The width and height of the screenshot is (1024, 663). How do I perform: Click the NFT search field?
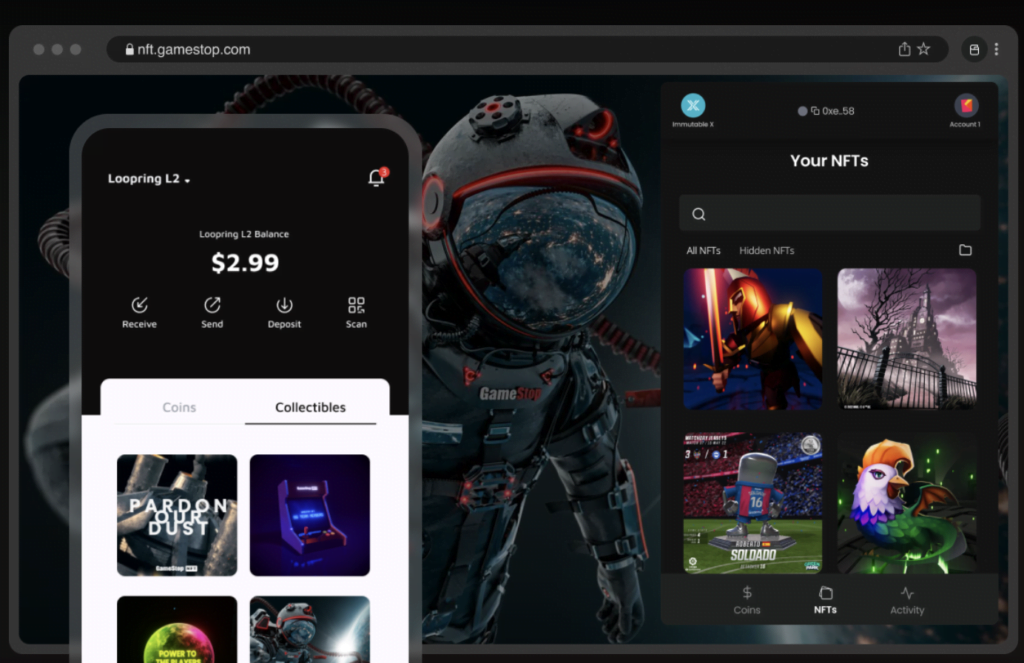(x=830, y=213)
